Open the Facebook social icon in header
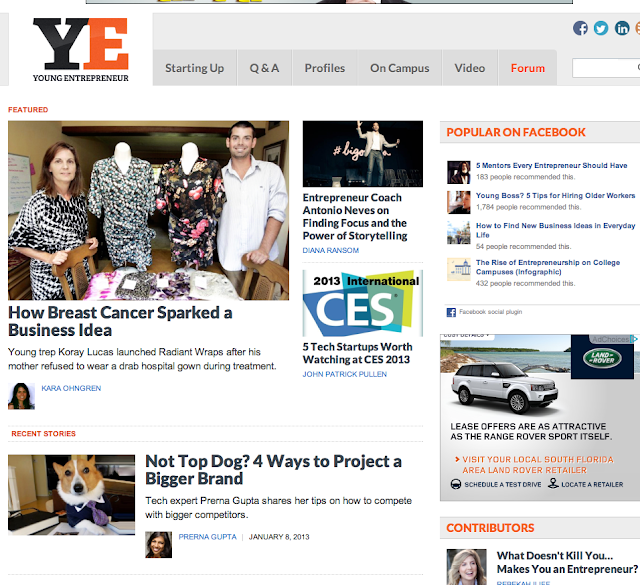This screenshot has width=640, height=585. point(580,28)
